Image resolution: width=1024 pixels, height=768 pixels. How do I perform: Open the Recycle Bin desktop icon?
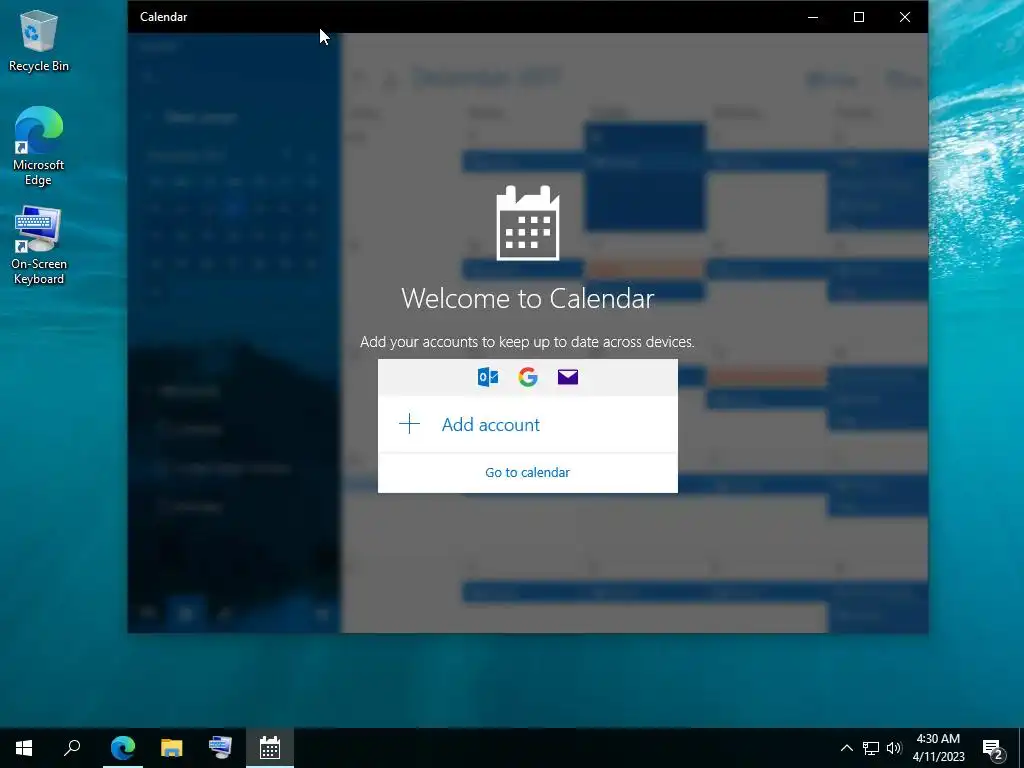coord(39,40)
